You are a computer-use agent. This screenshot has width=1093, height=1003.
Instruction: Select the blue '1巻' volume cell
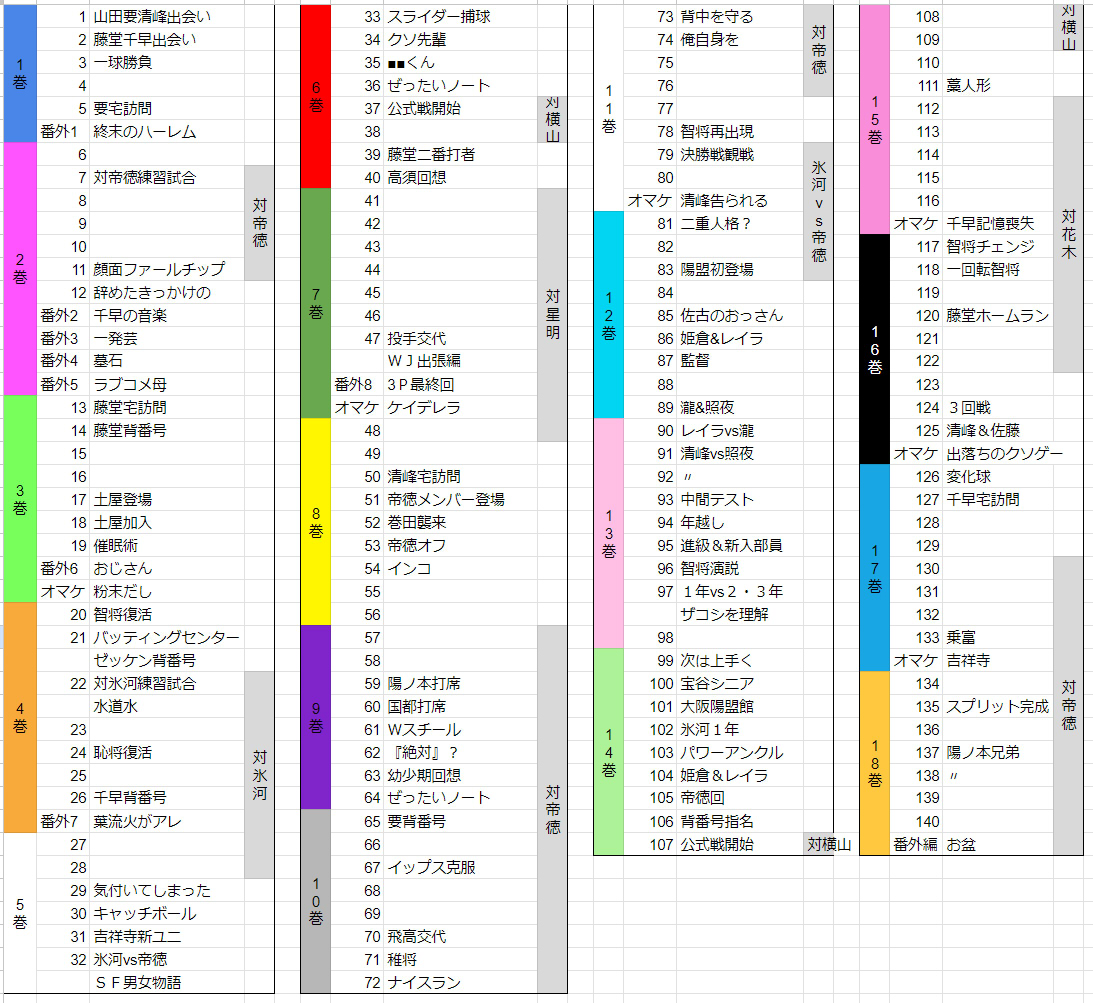tap(20, 74)
